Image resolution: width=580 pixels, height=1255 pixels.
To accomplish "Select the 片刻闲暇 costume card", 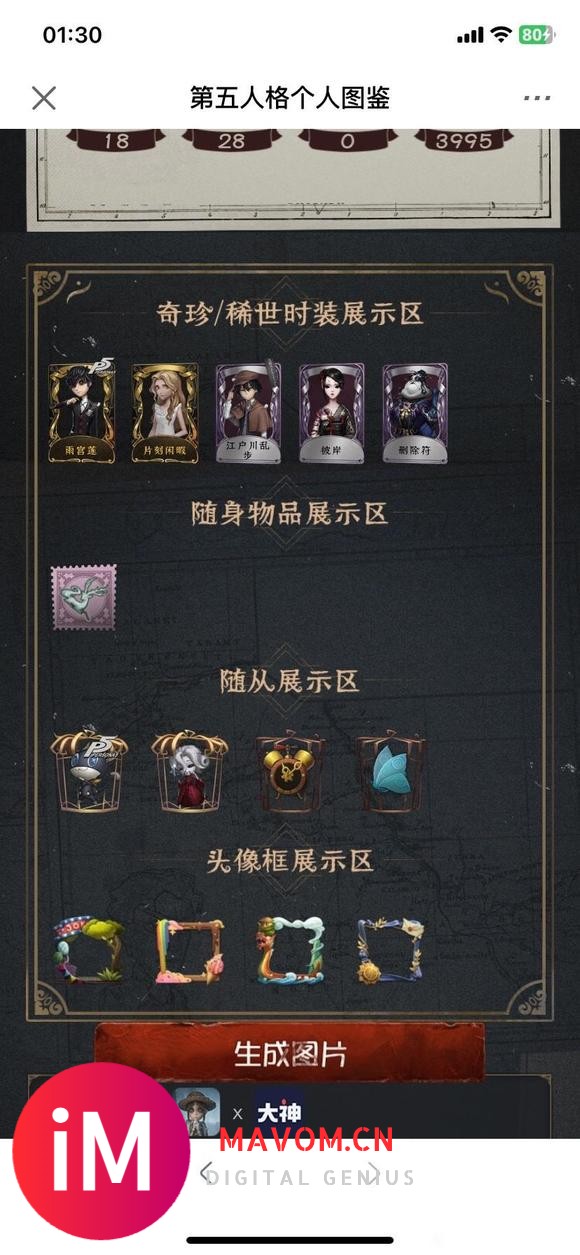I will pos(165,412).
